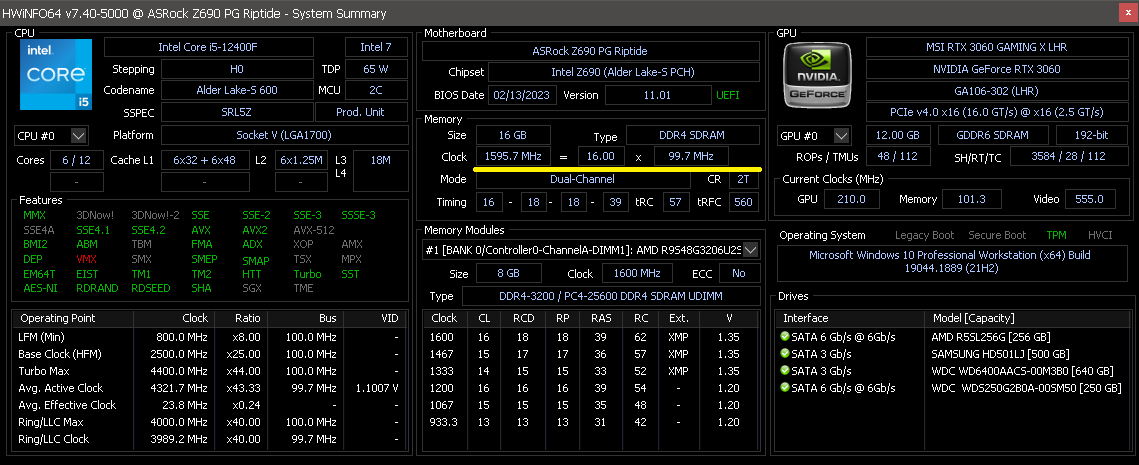Click the green UEFI label
Viewport: 1139px width, 465px height.
729,95
